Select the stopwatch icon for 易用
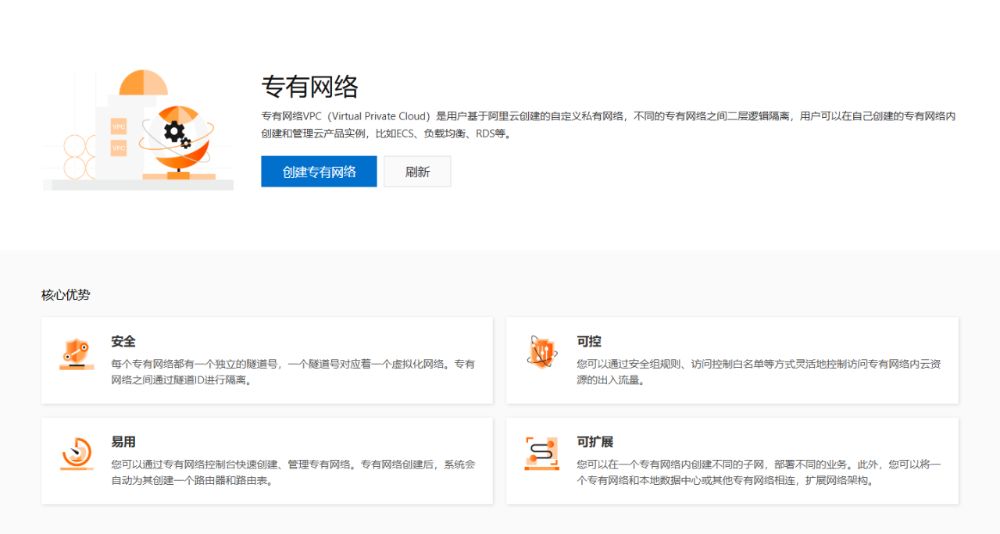Viewport: 1000px width, 534px height. [x=76, y=453]
